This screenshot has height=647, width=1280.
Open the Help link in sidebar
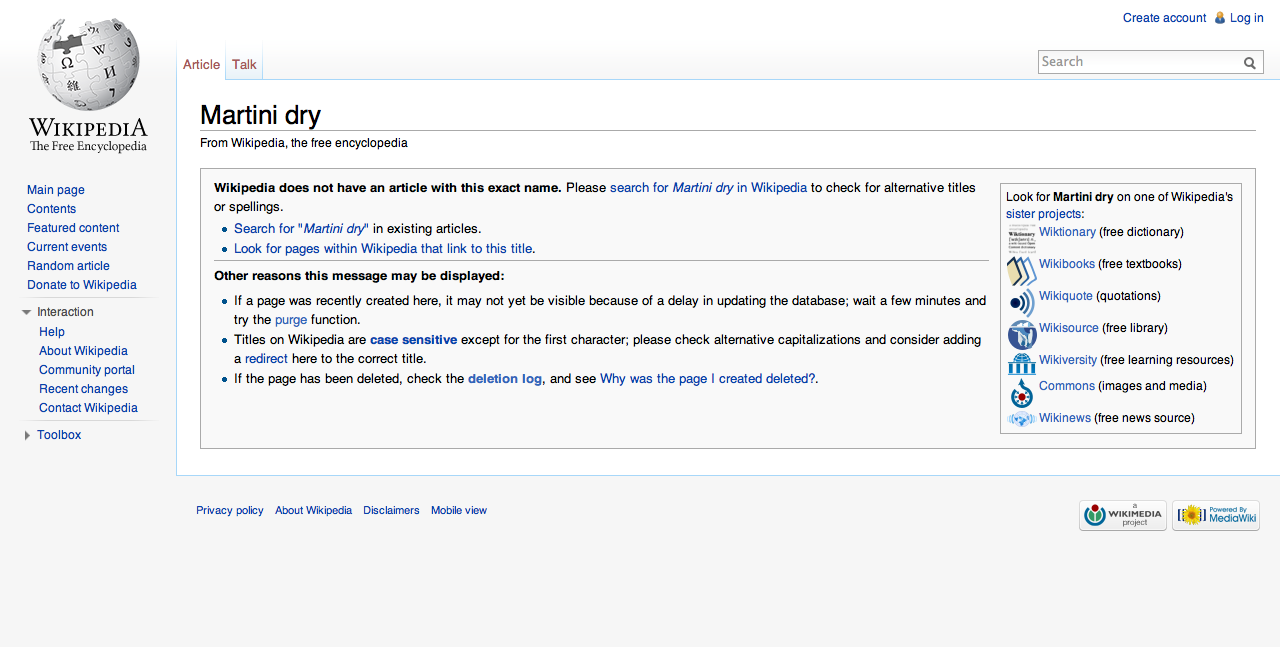pos(52,332)
